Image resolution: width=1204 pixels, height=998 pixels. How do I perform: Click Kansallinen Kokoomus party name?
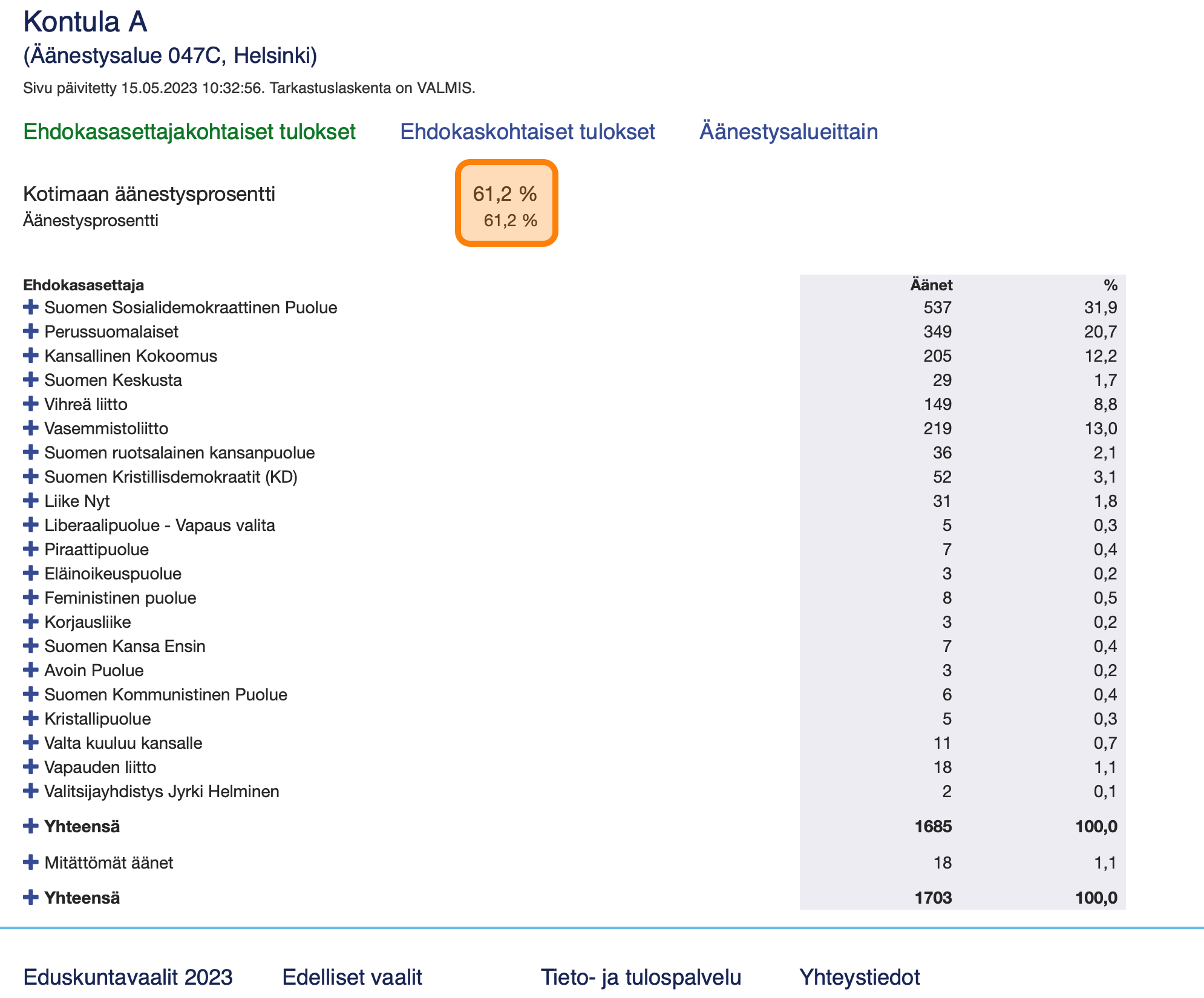[x=131, y=356]
